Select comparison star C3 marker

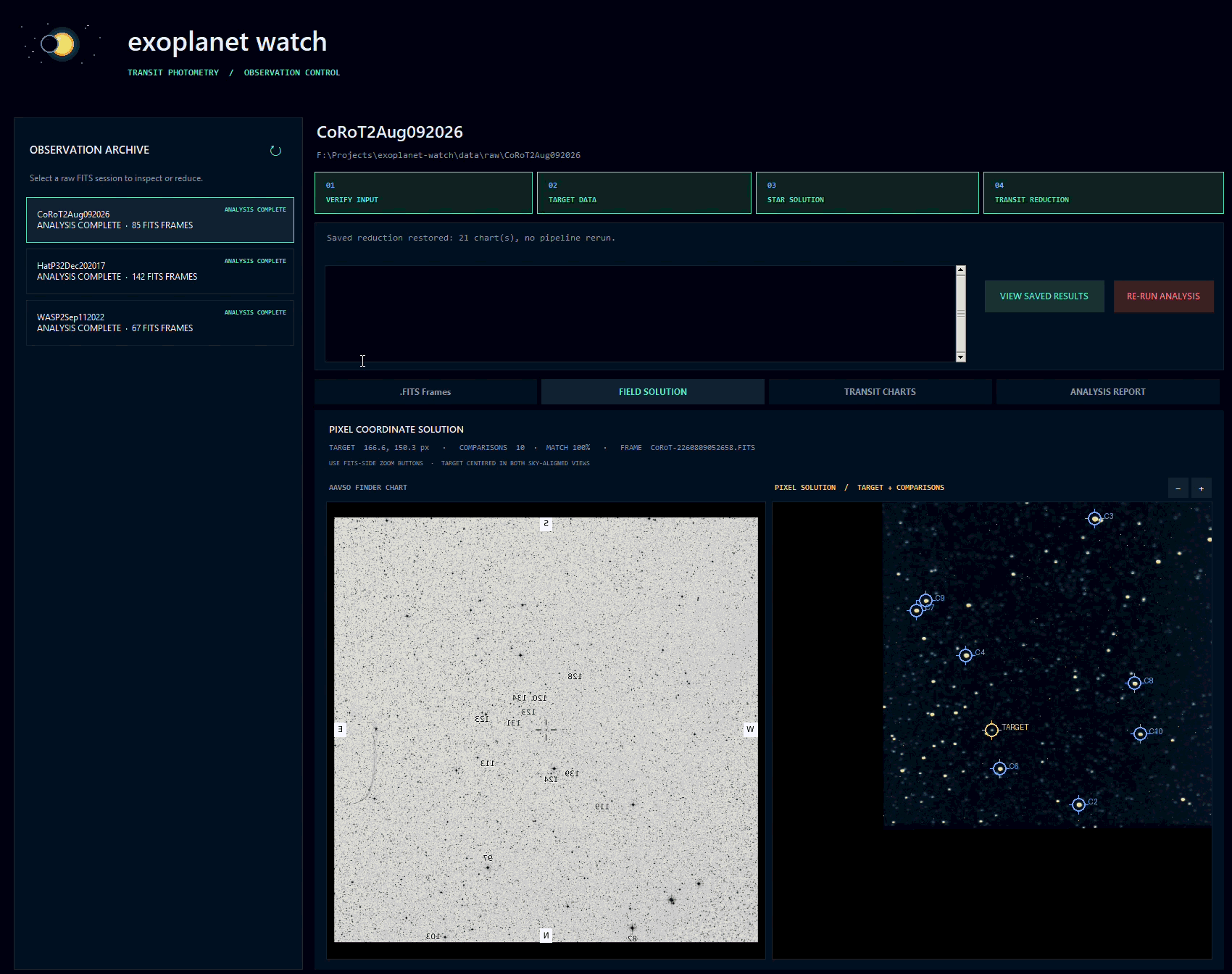1094,518
